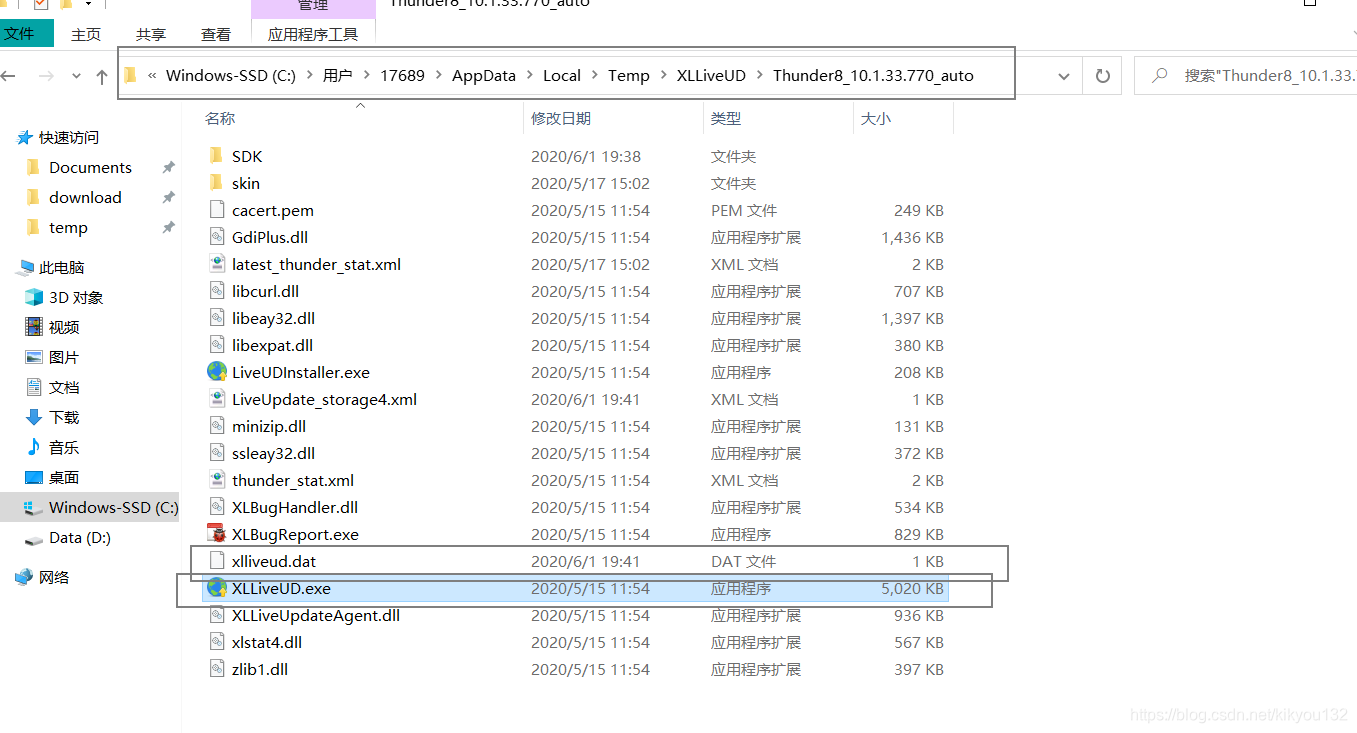Image resolution: width=1357 pixels, height=733 pixels.
Task: Select LiveUDInstaller.exe globe icon
Action: pos(216,372)
